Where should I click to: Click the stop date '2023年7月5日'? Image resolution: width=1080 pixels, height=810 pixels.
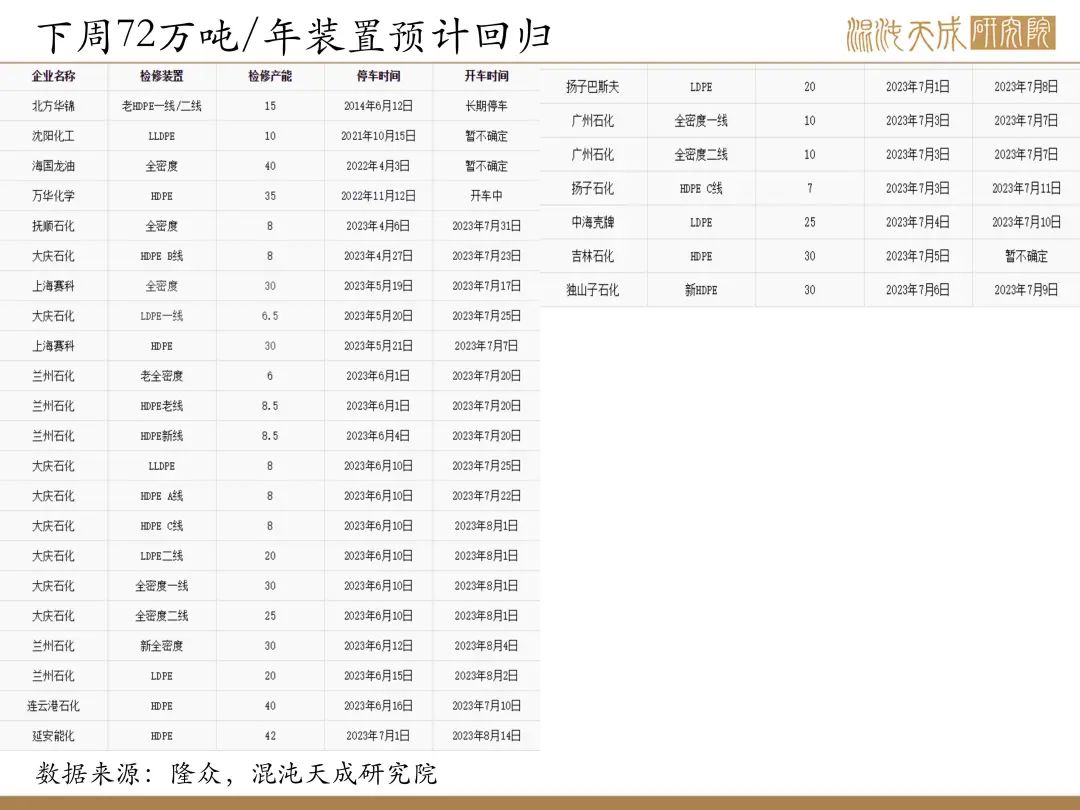(x=917, y=256)
